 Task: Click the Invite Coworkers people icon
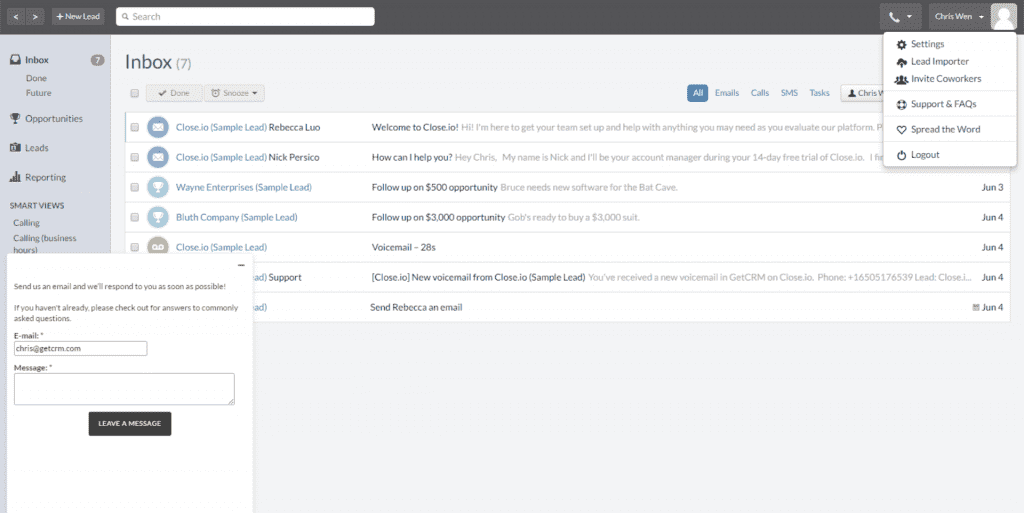tap(901, 79)
